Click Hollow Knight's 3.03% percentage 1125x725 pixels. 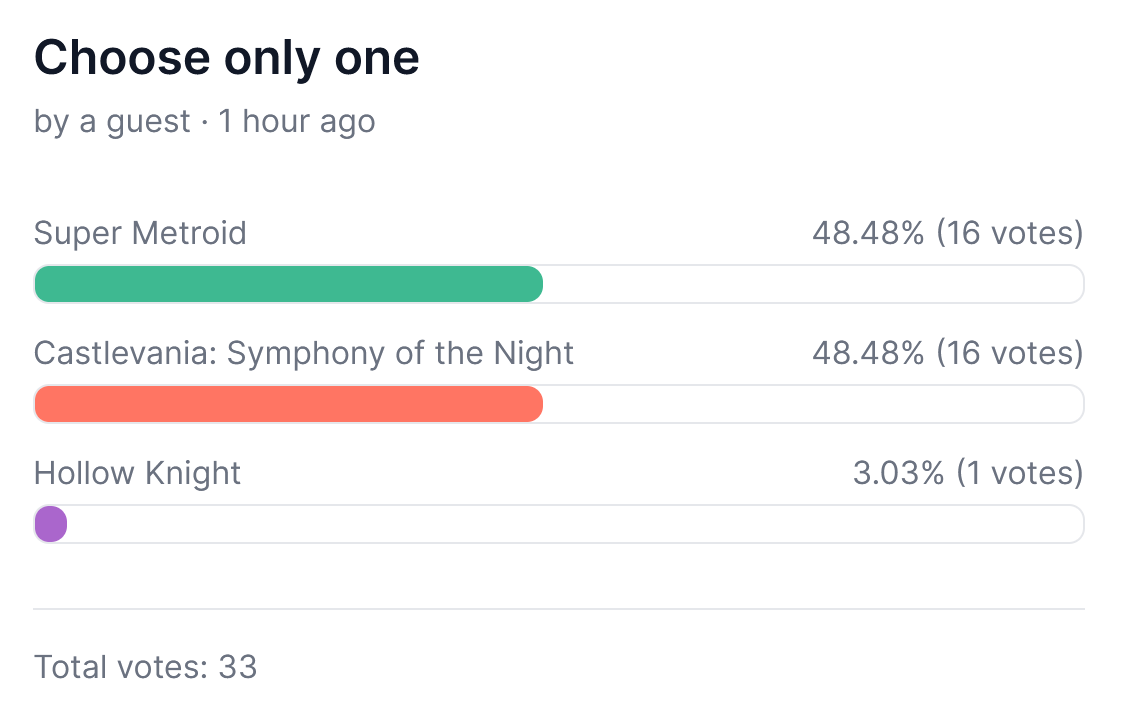tap(898, 472)
